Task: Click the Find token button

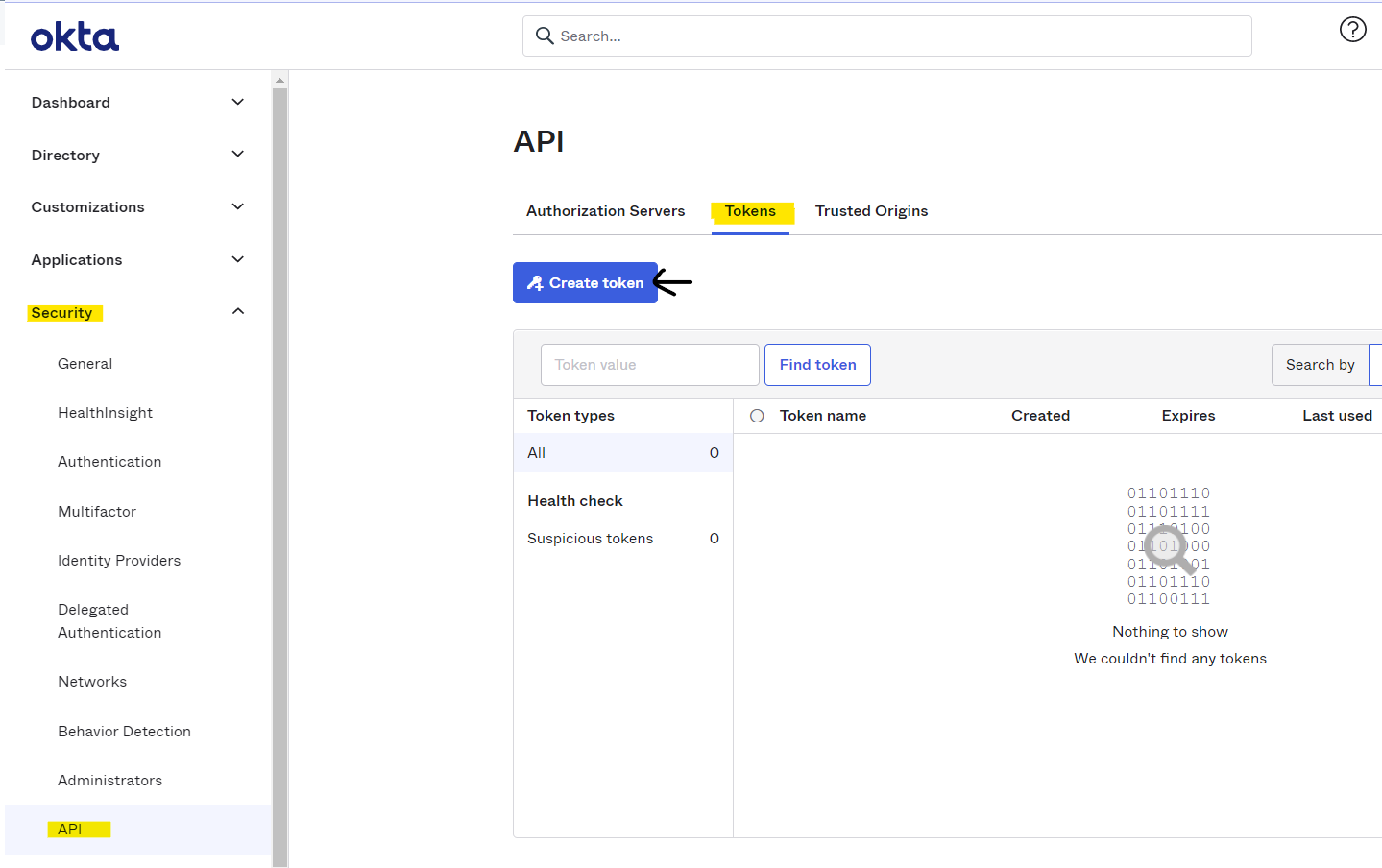Action: click(817, 364)
